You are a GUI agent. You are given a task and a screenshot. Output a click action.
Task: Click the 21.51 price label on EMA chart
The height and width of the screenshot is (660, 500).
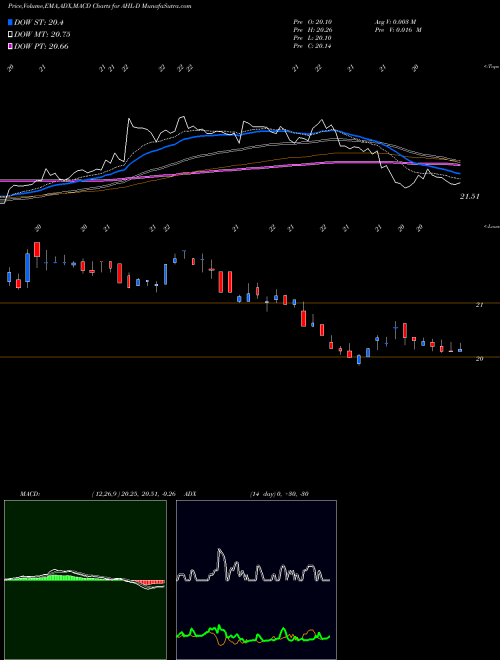469,196
